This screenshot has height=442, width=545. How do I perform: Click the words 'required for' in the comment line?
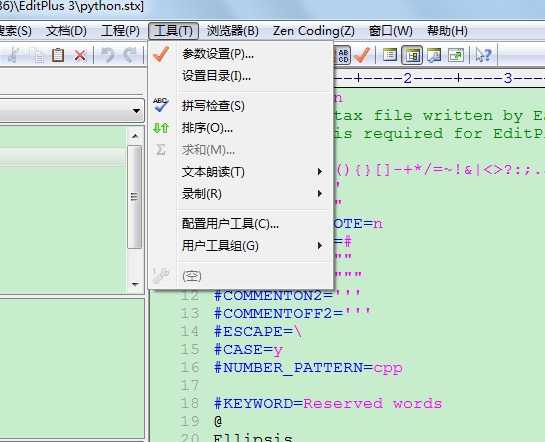tap(423, 134)
